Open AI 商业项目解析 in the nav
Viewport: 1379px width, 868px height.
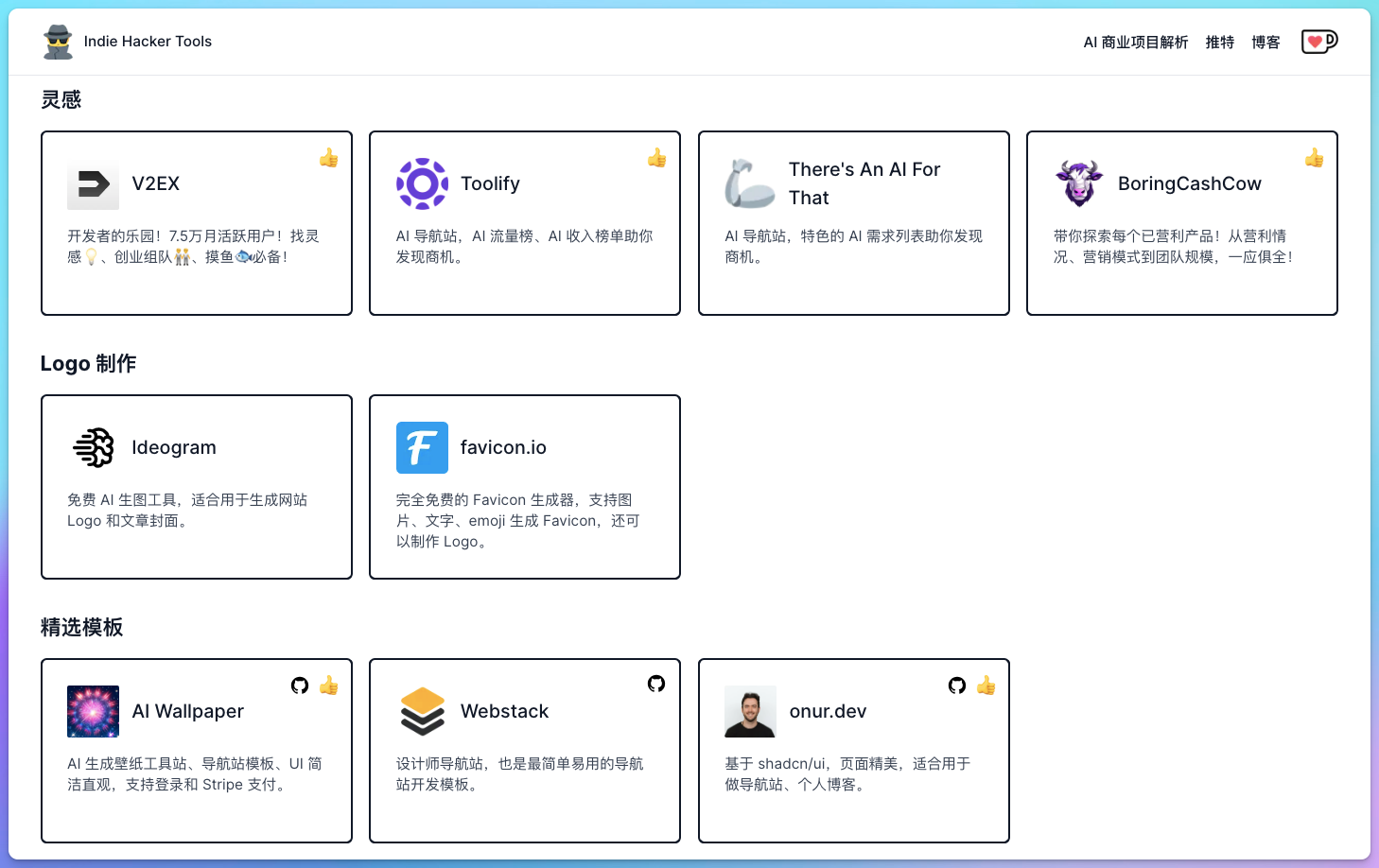1135,43
